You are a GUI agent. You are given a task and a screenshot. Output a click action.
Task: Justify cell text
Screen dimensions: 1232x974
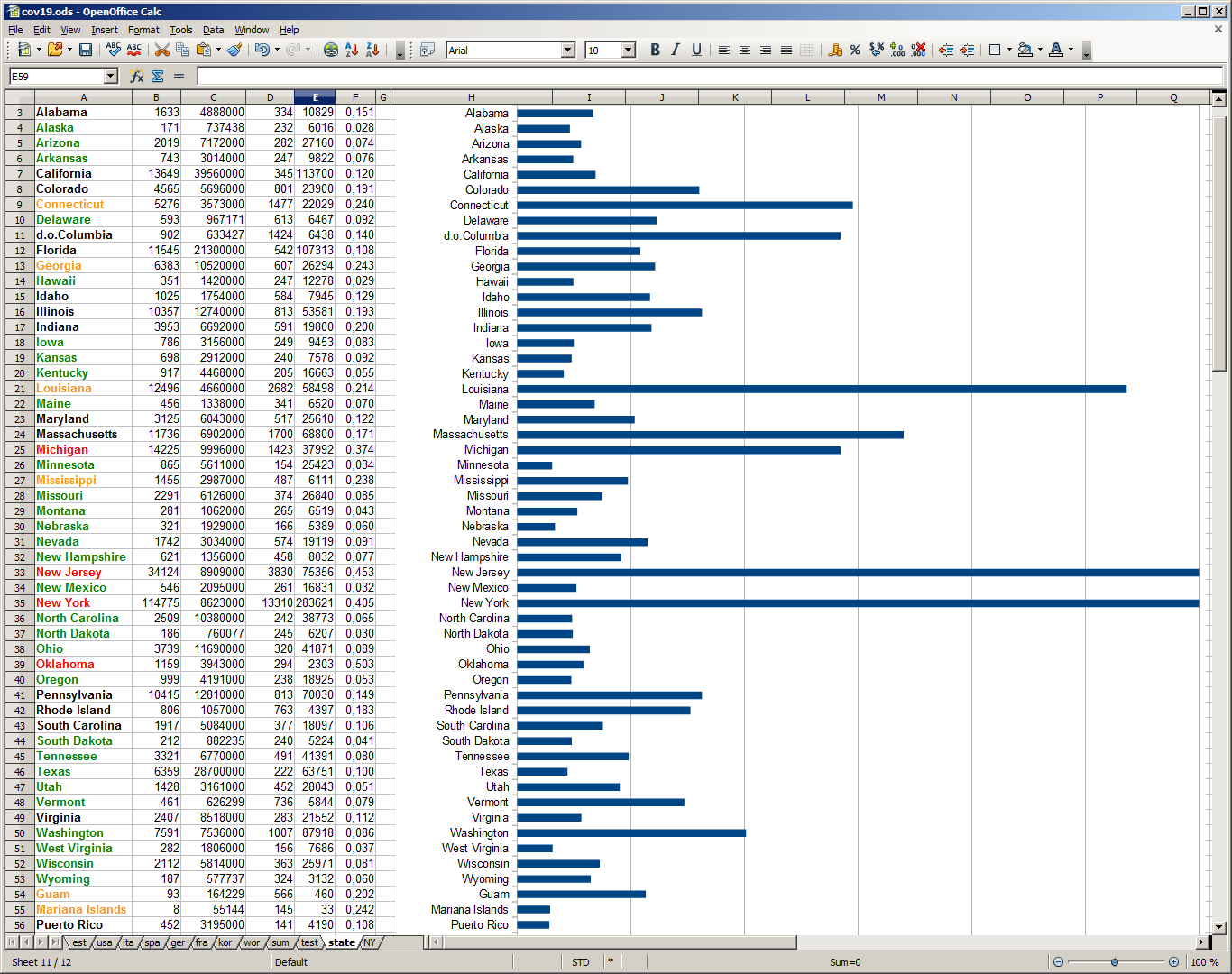point(786,50)
